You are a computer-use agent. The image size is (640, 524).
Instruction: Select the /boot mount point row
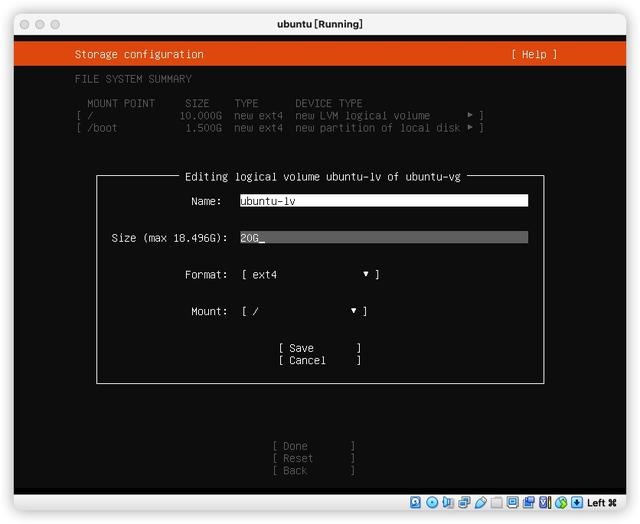[280, 128]
